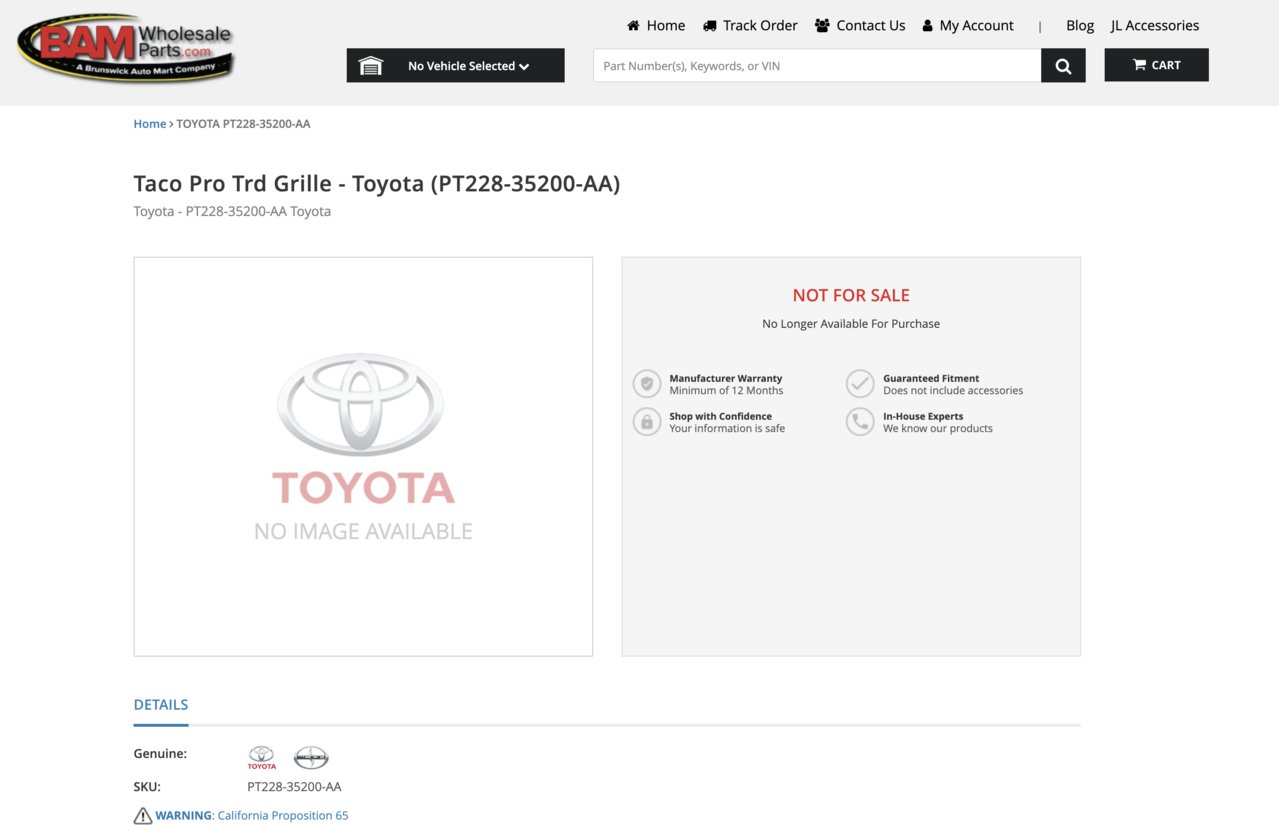
Task: Open the No Vehicle Selected dropdown
Action: (456, 66)
